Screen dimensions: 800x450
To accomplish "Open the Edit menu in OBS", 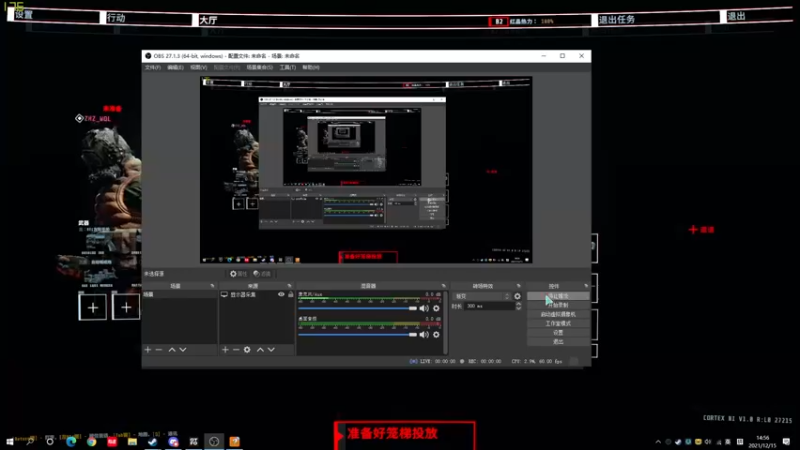I will (x=175, y=67).
